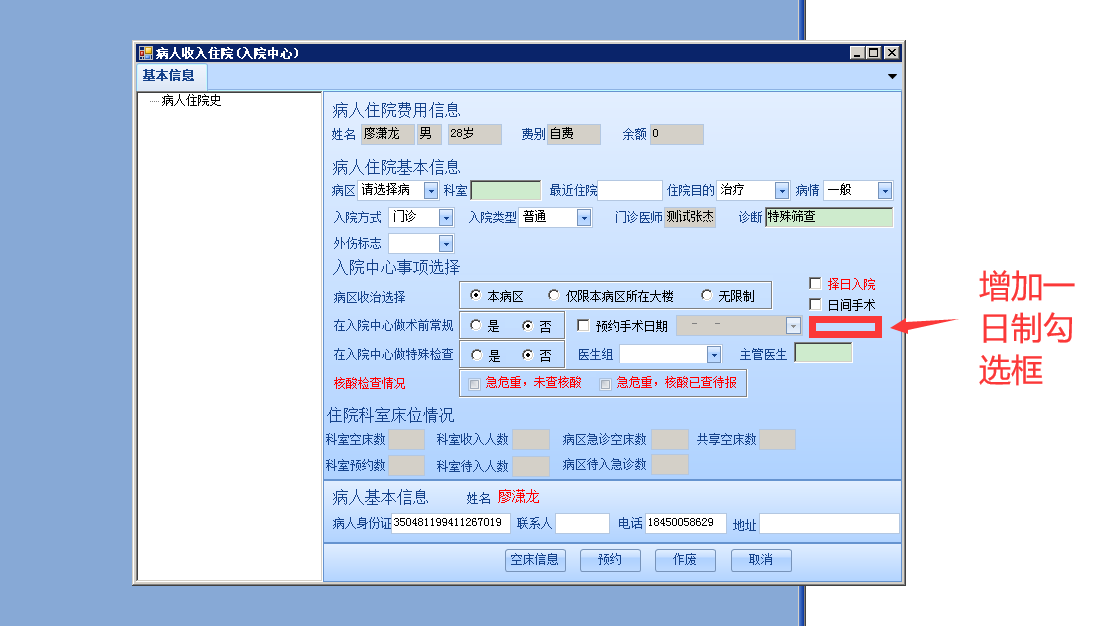Click the 取消 button
1110x626 pixels.
click(761, 560)
